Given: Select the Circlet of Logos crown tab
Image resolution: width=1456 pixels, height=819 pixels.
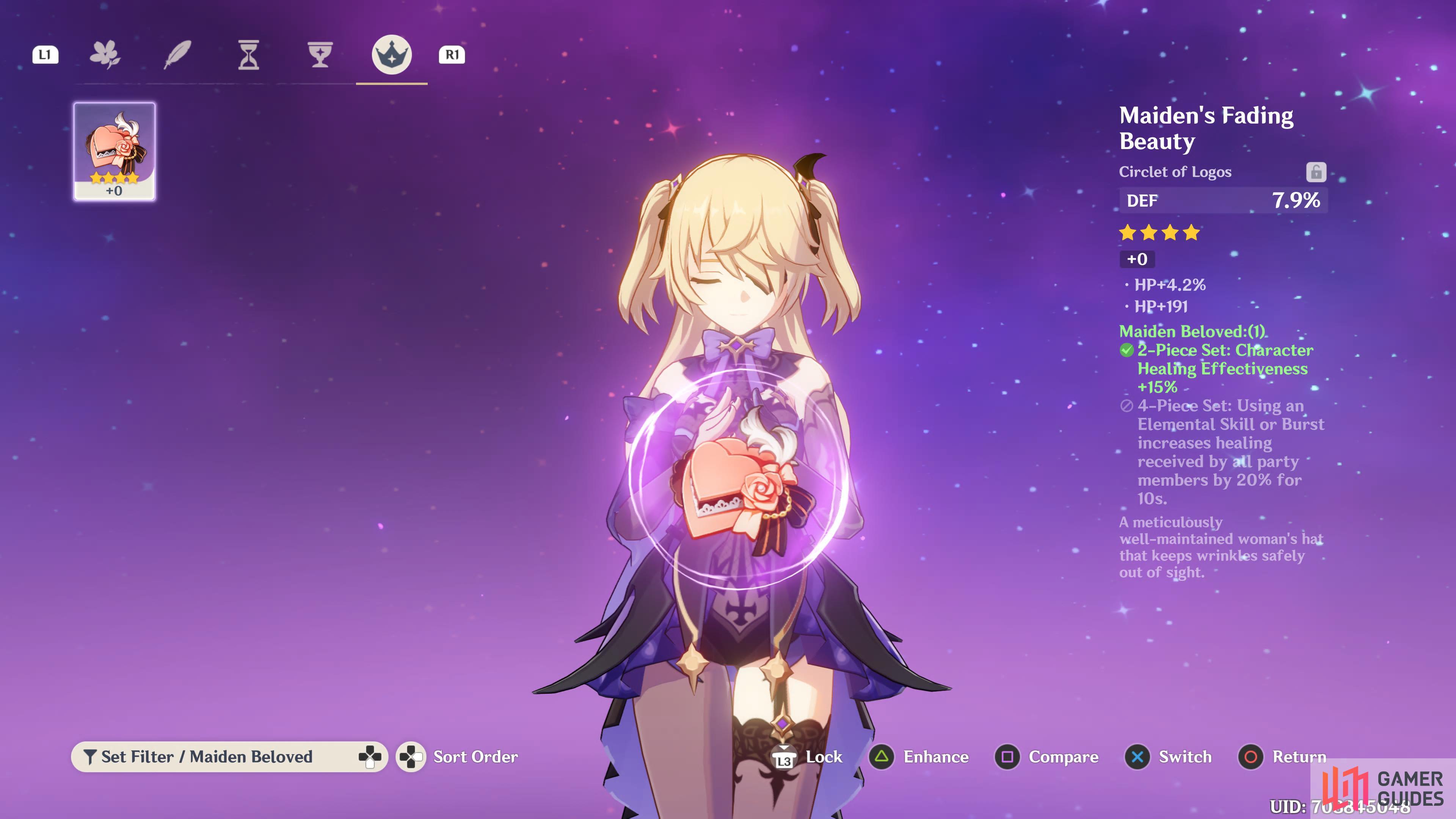Looking at the screenshot, I should [x=391, y=55].
